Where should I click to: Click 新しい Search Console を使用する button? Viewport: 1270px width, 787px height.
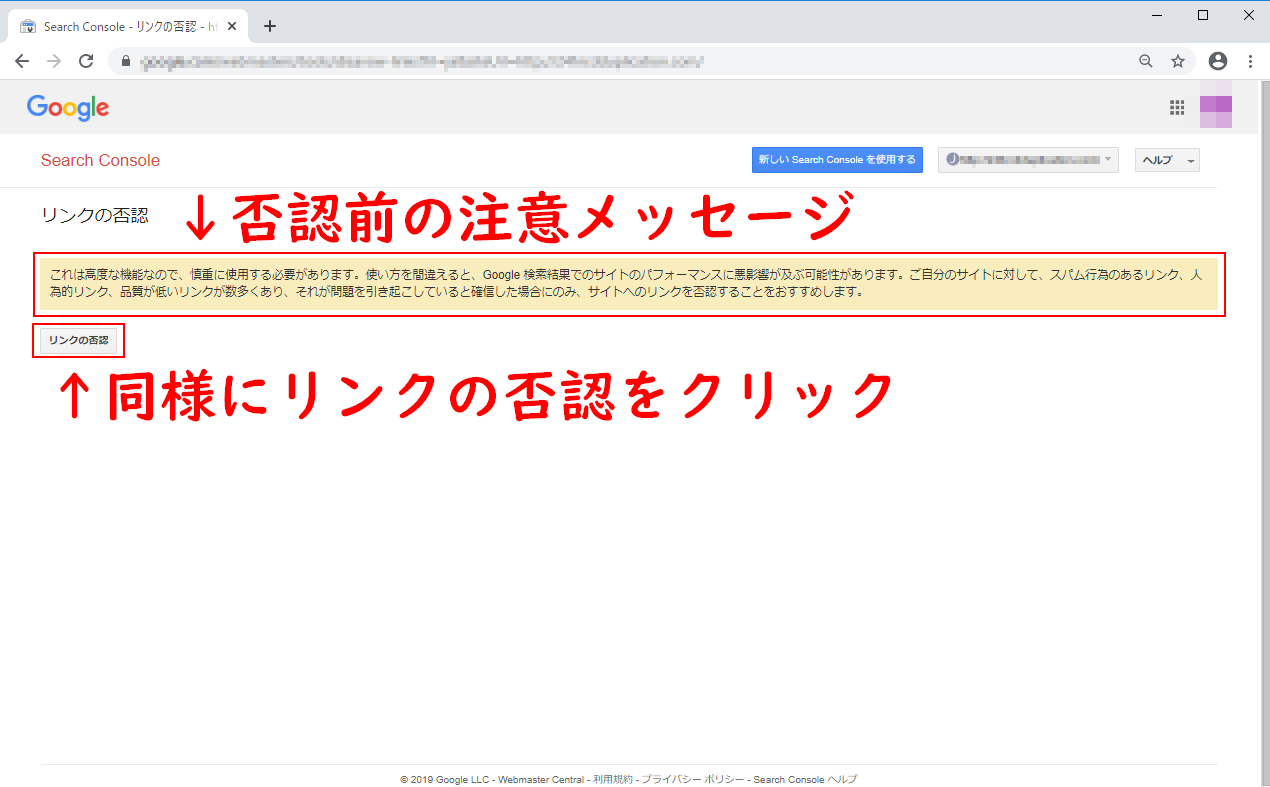coord(837,160)
